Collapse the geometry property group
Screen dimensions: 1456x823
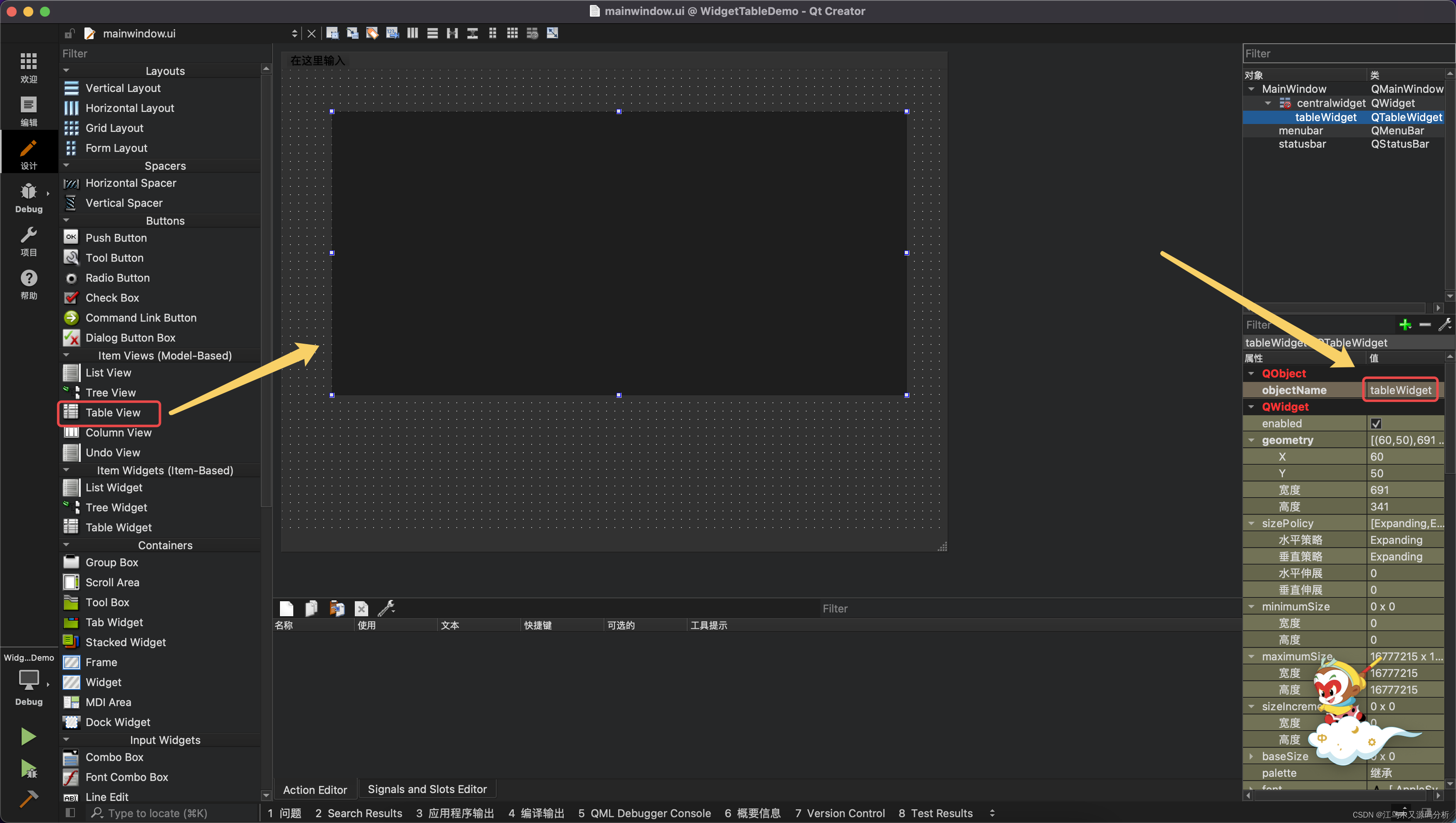1251,440
